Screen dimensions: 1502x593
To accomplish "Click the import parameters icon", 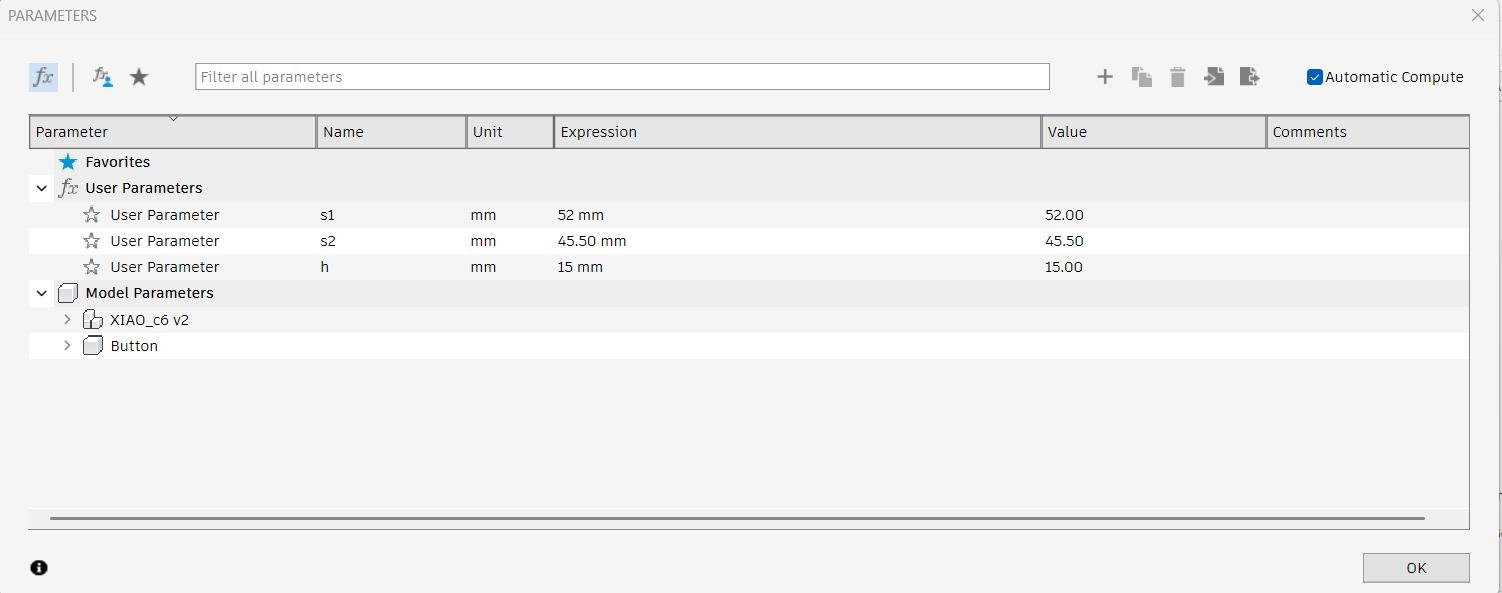I will (x=1214, y=77).
